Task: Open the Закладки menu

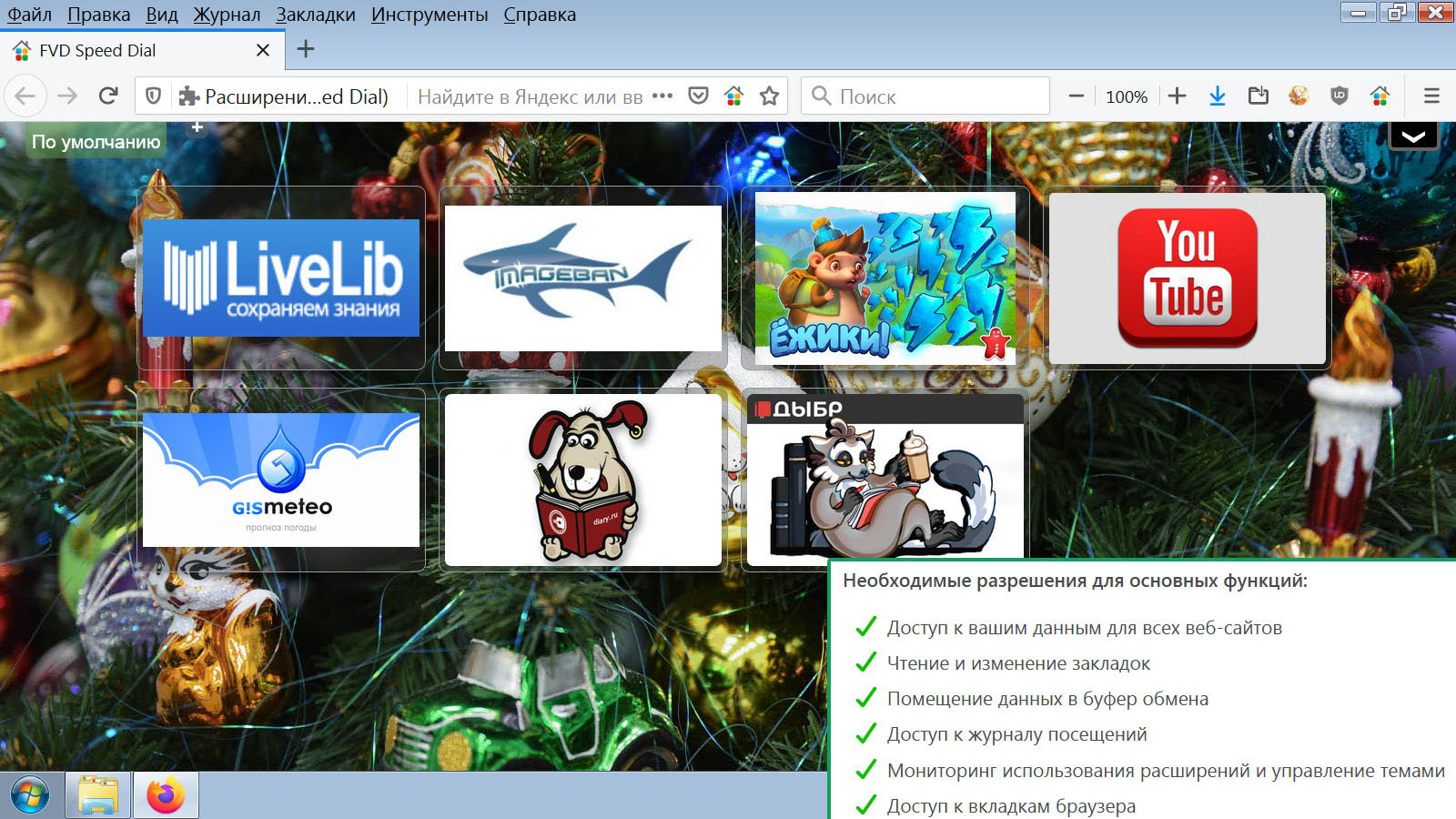Action: 316,15
